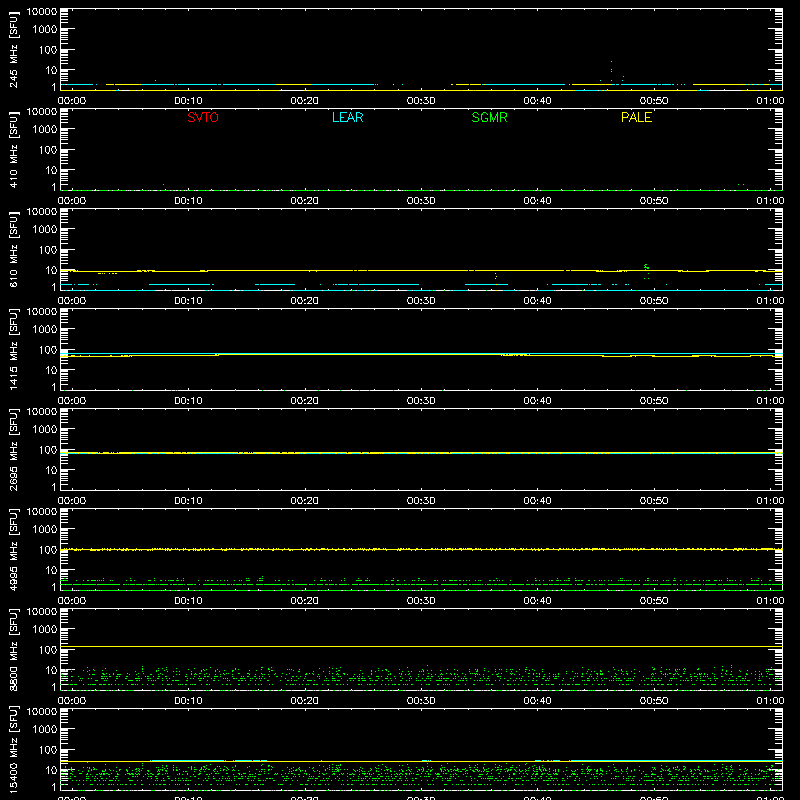Image resolution: width=800 pixels, height=800 pixels.
Task: Select the 1415 MHz [SFU] axis title
Action: click(x=13, y=349)
